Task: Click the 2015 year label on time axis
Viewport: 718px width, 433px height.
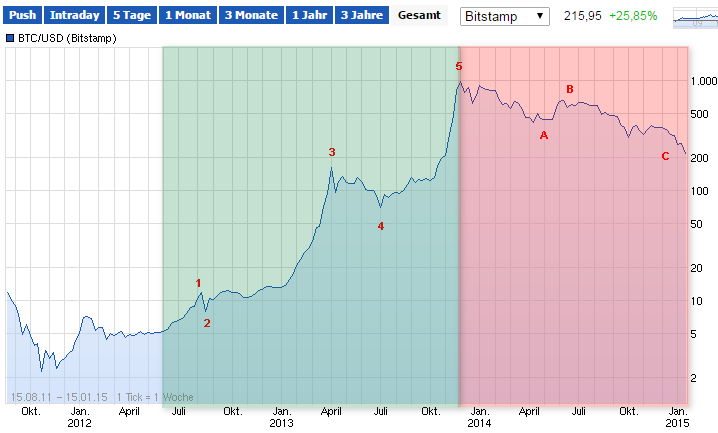Action: [x=677, y=423]
